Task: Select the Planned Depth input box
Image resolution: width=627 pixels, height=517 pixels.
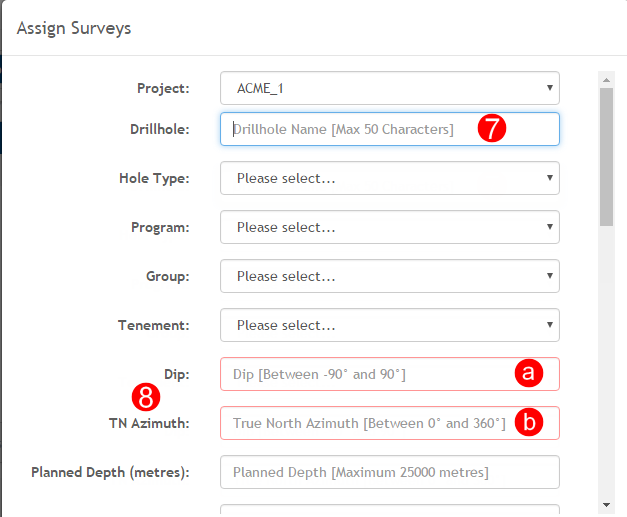Action: coord(389,472)
